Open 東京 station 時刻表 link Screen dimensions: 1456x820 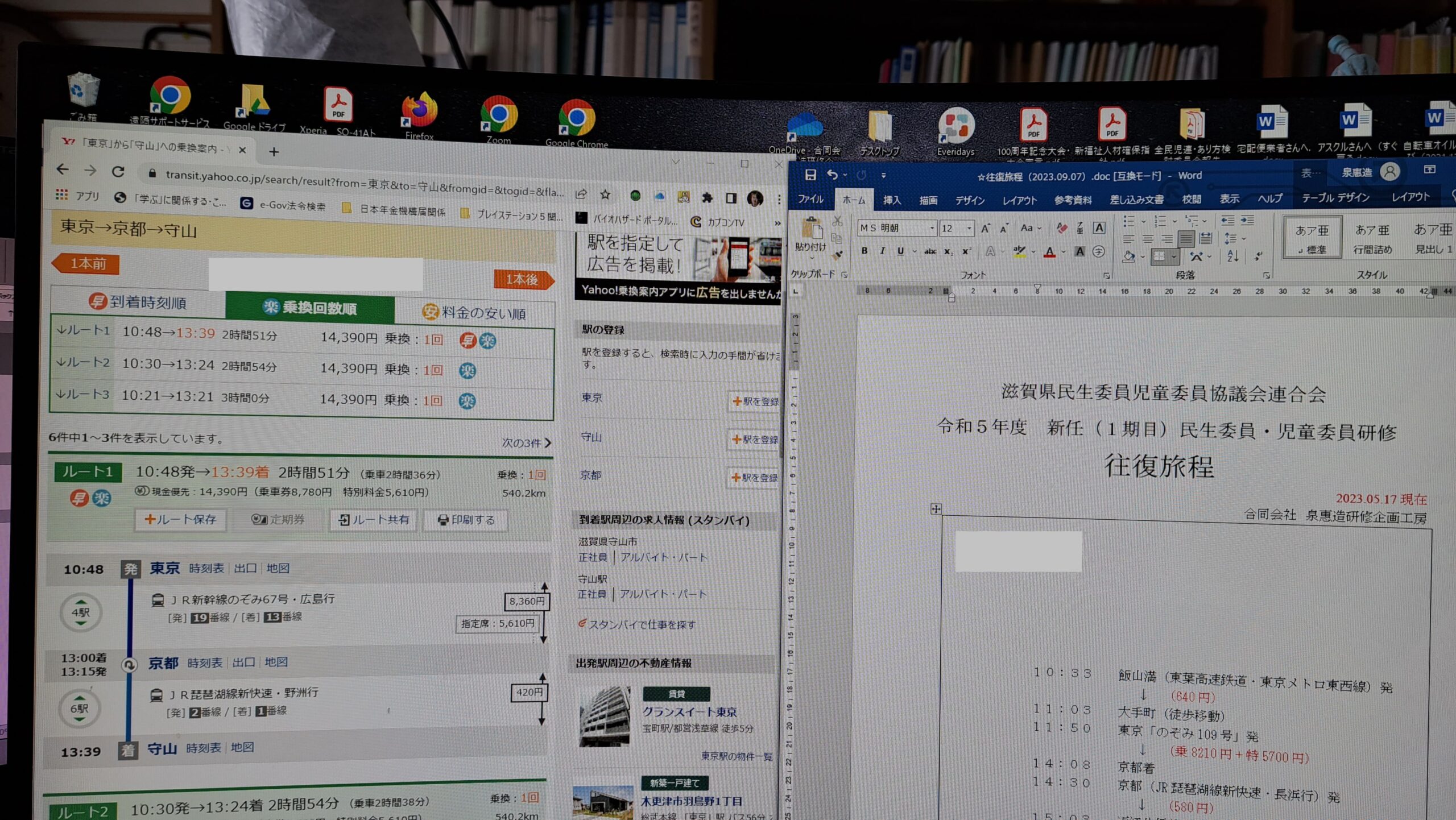206,568
